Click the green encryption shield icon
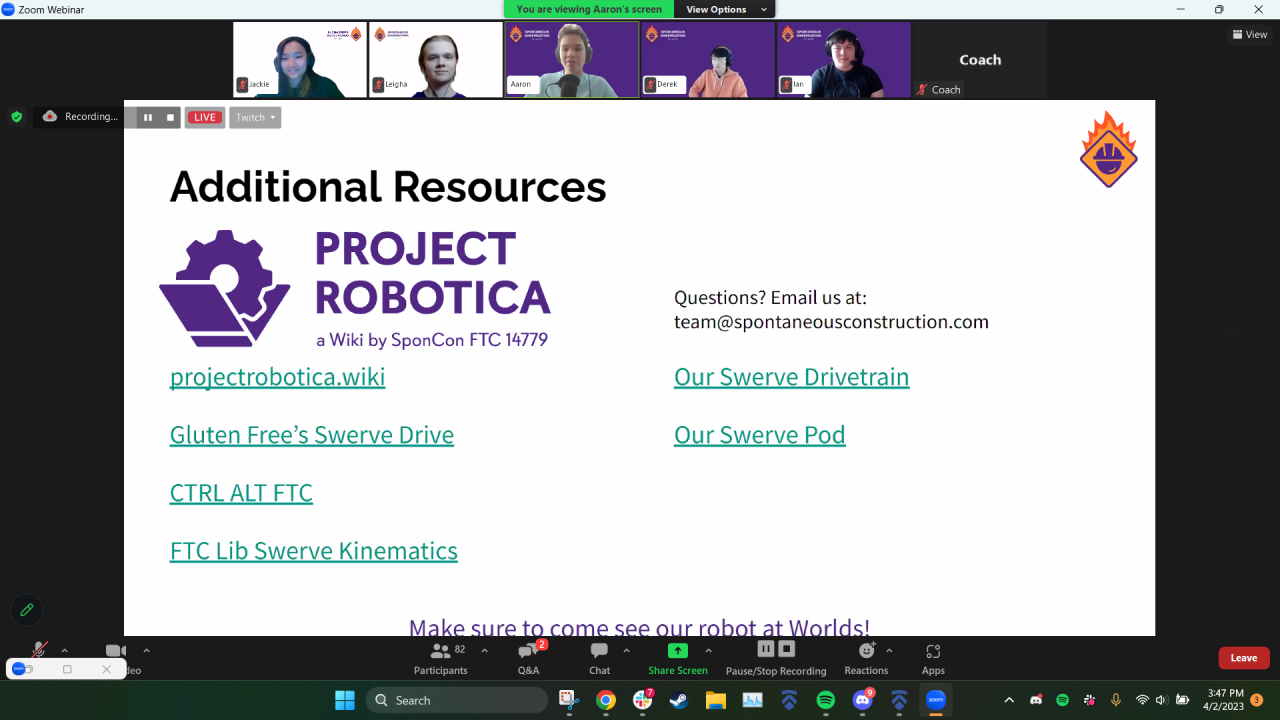This screenshot has width=1280, height=720. [16, 117]
